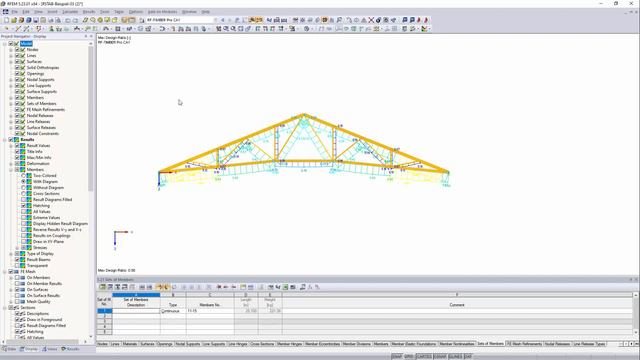Viewport: 640px width, 360px height.
Task: Go to previous result case arrow
Action: (223, 20)
